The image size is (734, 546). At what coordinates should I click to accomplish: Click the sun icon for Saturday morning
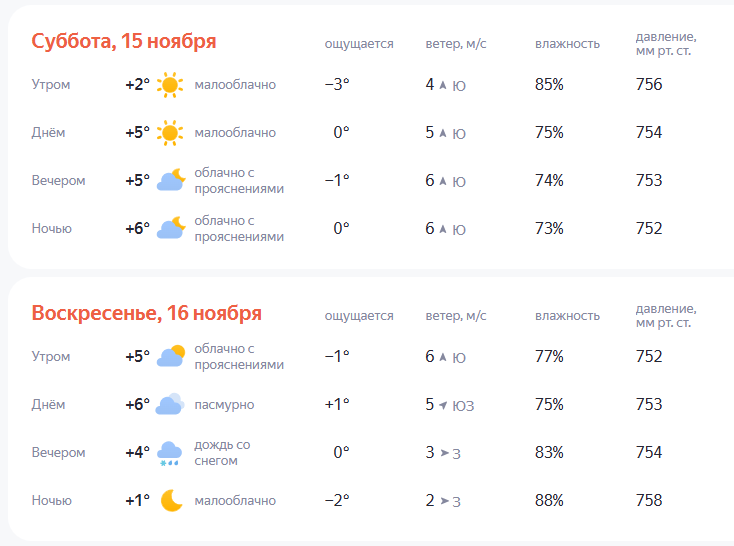pyautogui.click(x=171, y=85)
